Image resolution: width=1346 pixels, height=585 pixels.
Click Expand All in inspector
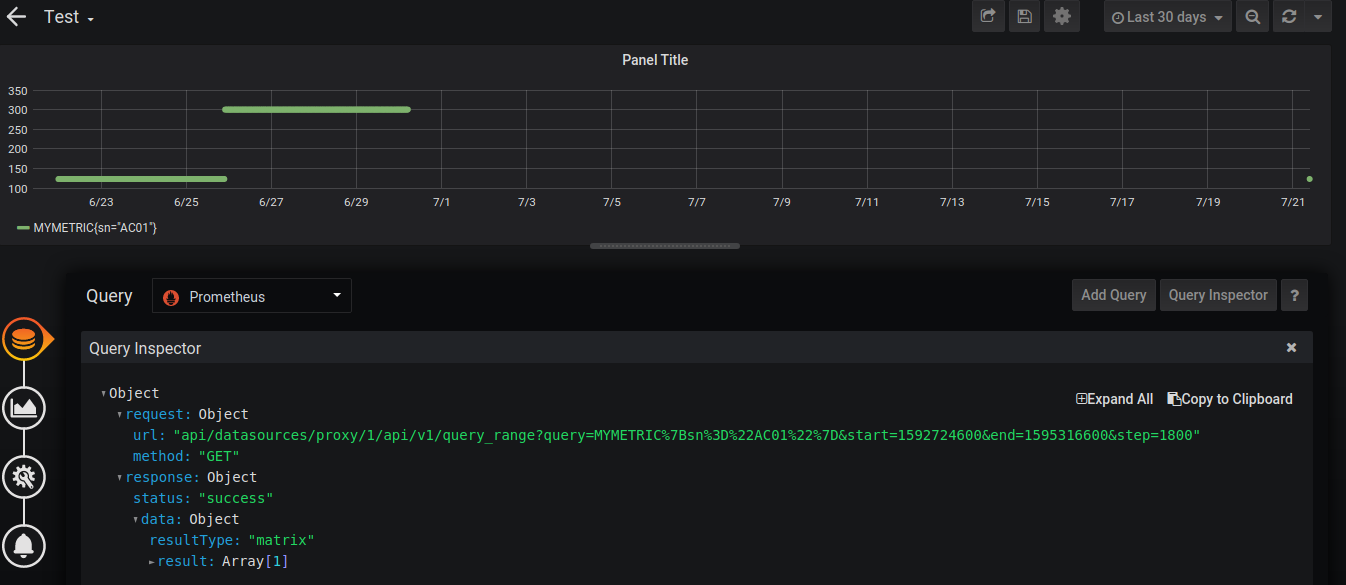point(1114,399)
